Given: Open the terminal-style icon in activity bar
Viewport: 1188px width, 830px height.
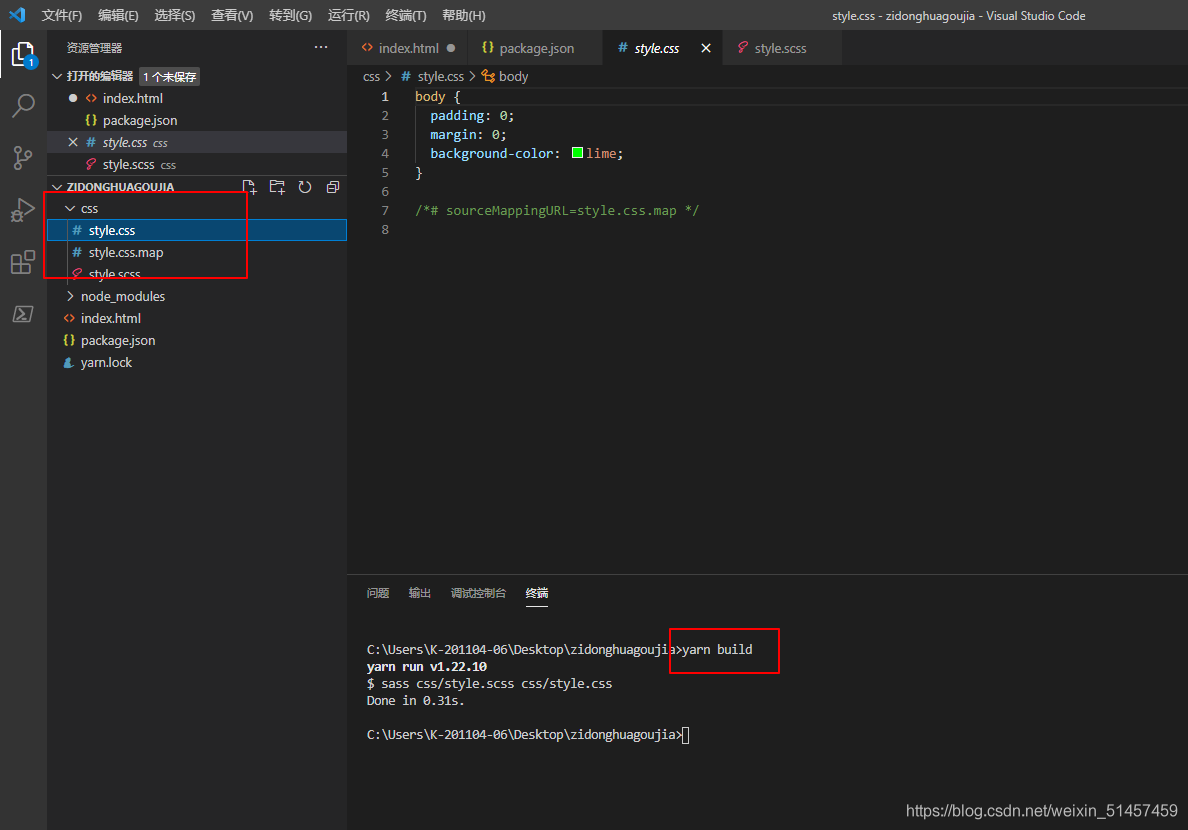Looking at the screenshot, I should click(23, 314).
